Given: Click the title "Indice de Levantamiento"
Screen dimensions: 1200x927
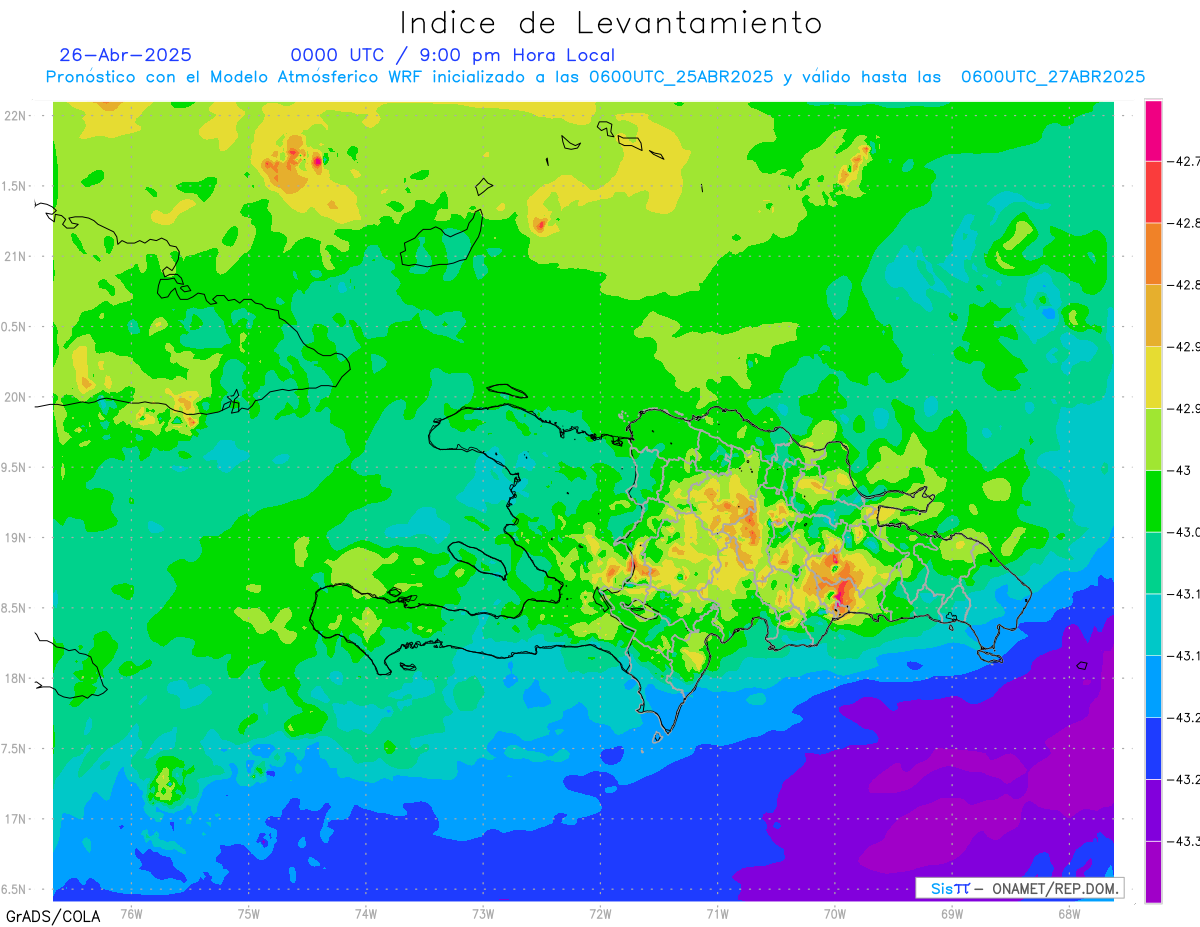Looking at the screenshot, I should click(611, 22).
